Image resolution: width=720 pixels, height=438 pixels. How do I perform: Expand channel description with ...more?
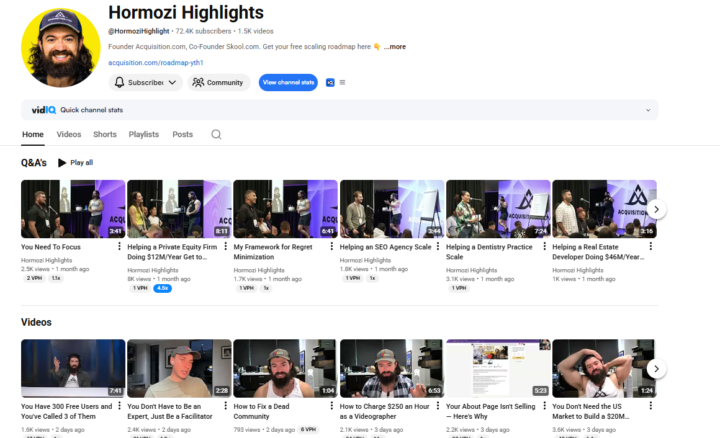pos(395,46)
